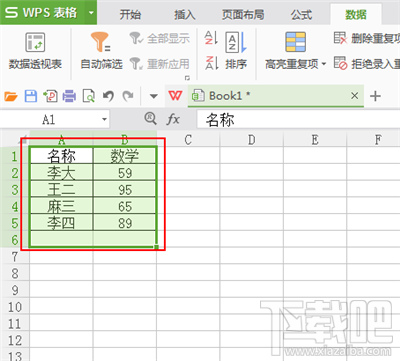The image size is (400, 361).
Task: Click cell containing 数学
Action: (125, 156)
